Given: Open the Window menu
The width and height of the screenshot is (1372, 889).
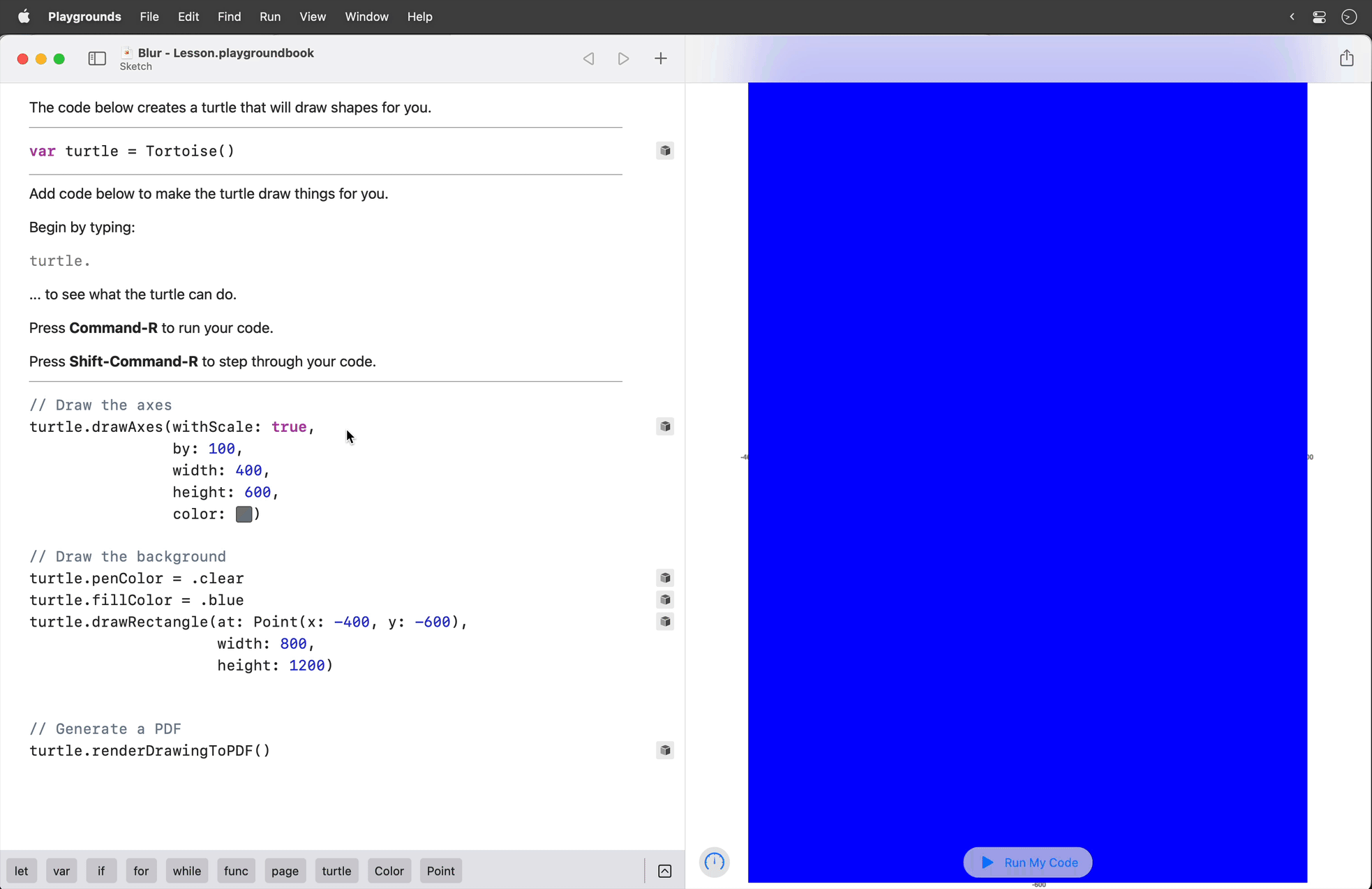Looking at the screenshot, I should point(366,16).
